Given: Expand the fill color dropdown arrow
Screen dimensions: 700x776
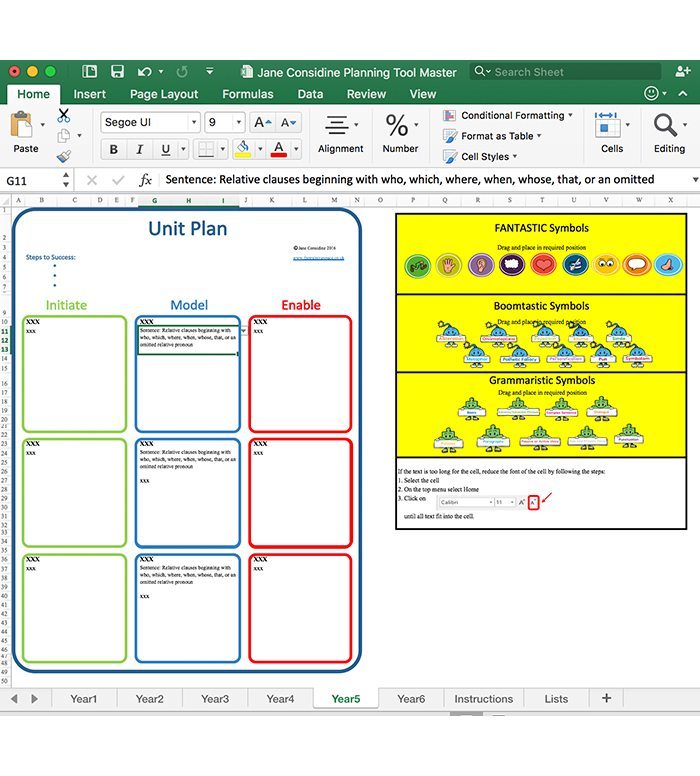Looking at the screenshot, I should coord(260,149).
